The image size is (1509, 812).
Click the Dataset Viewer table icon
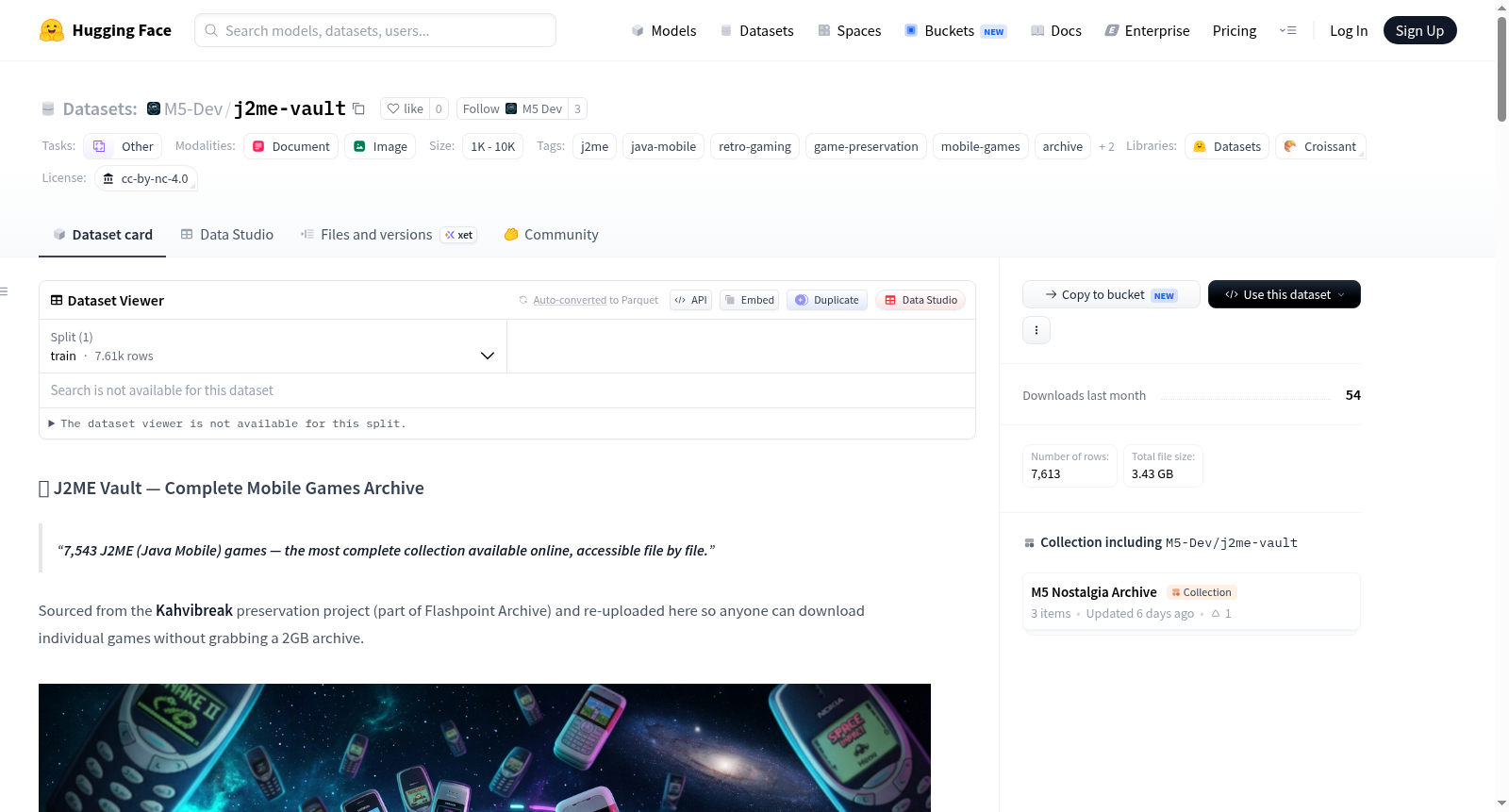click(x=57, y=300)
